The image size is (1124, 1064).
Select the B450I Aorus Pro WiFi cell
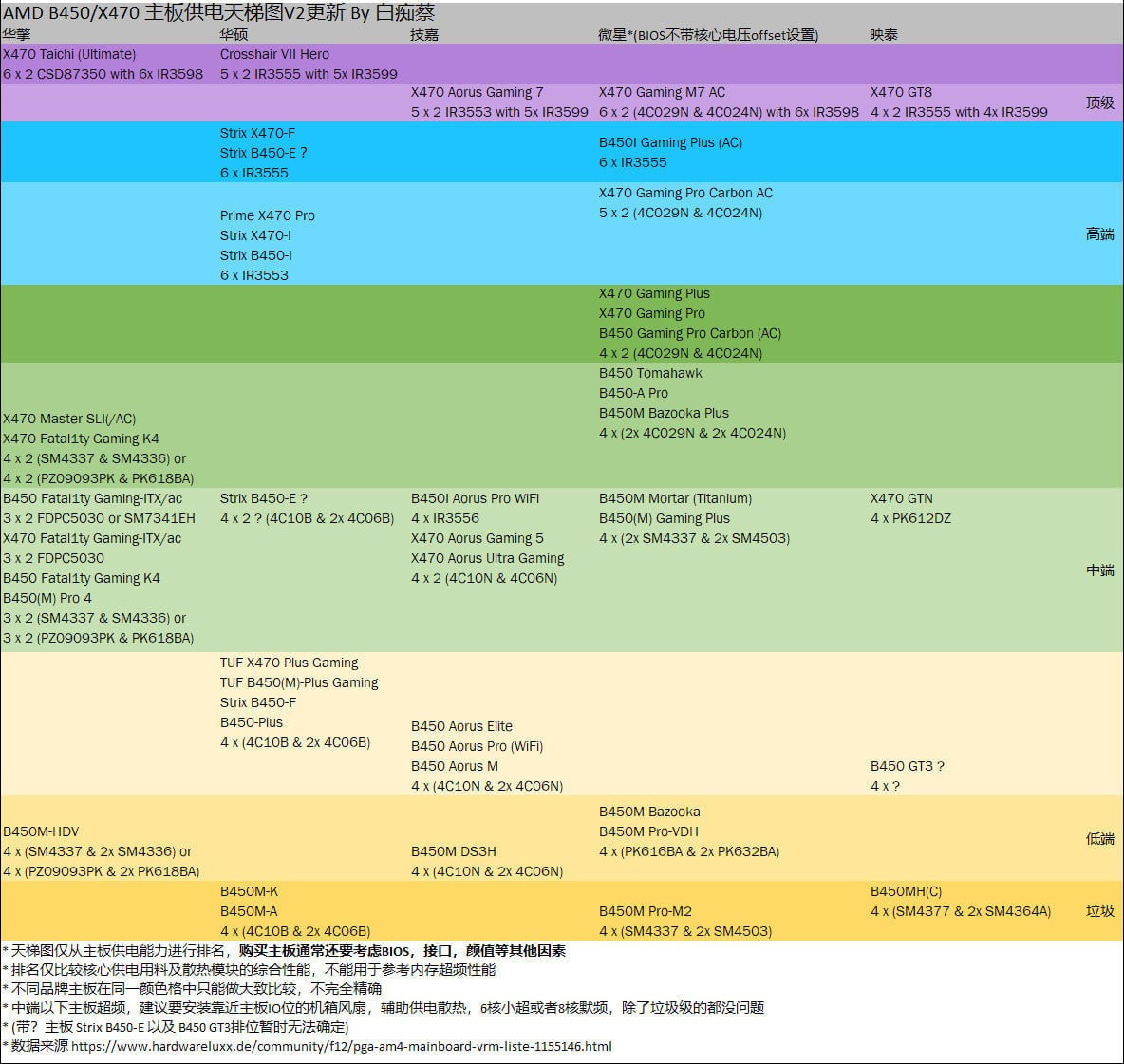point(475,498)
